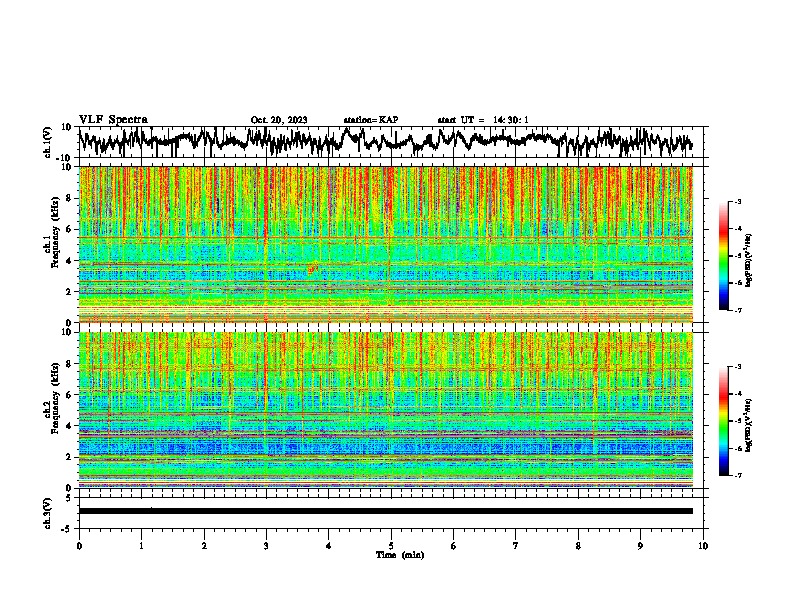This screenshot has width=792, height=612.
Task: Click the time axis tick label "3"
Action: (x=266, y=546)
